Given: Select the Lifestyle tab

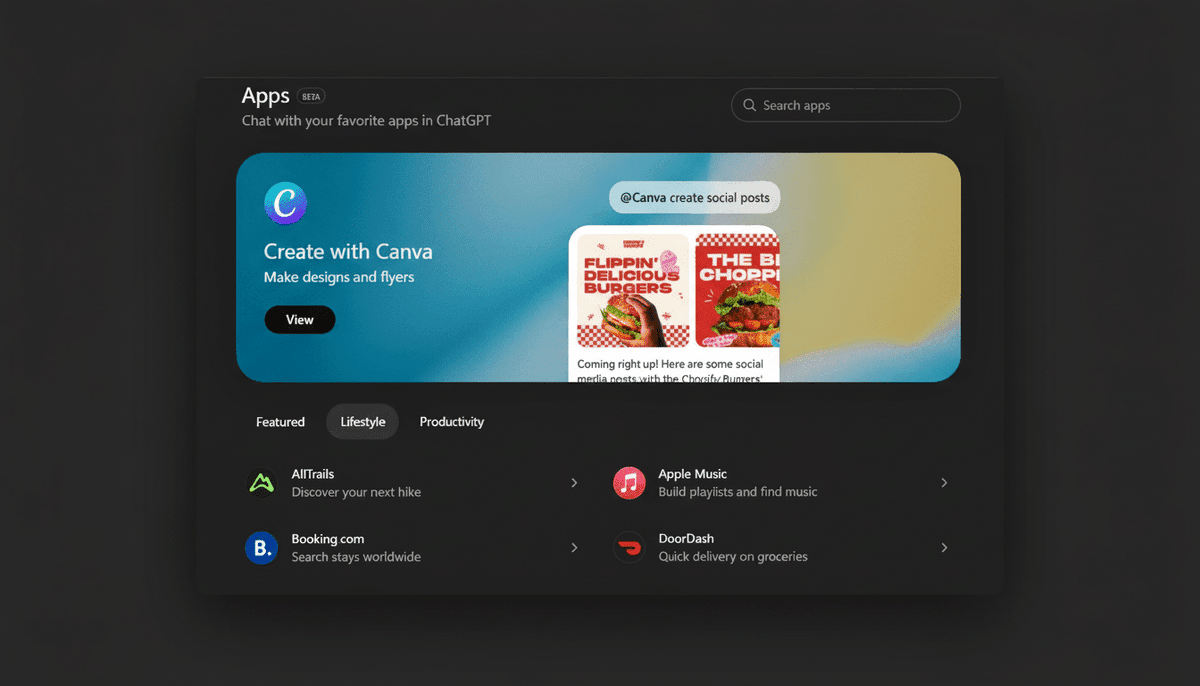Looking at the screenshot, I should [362, 422].
